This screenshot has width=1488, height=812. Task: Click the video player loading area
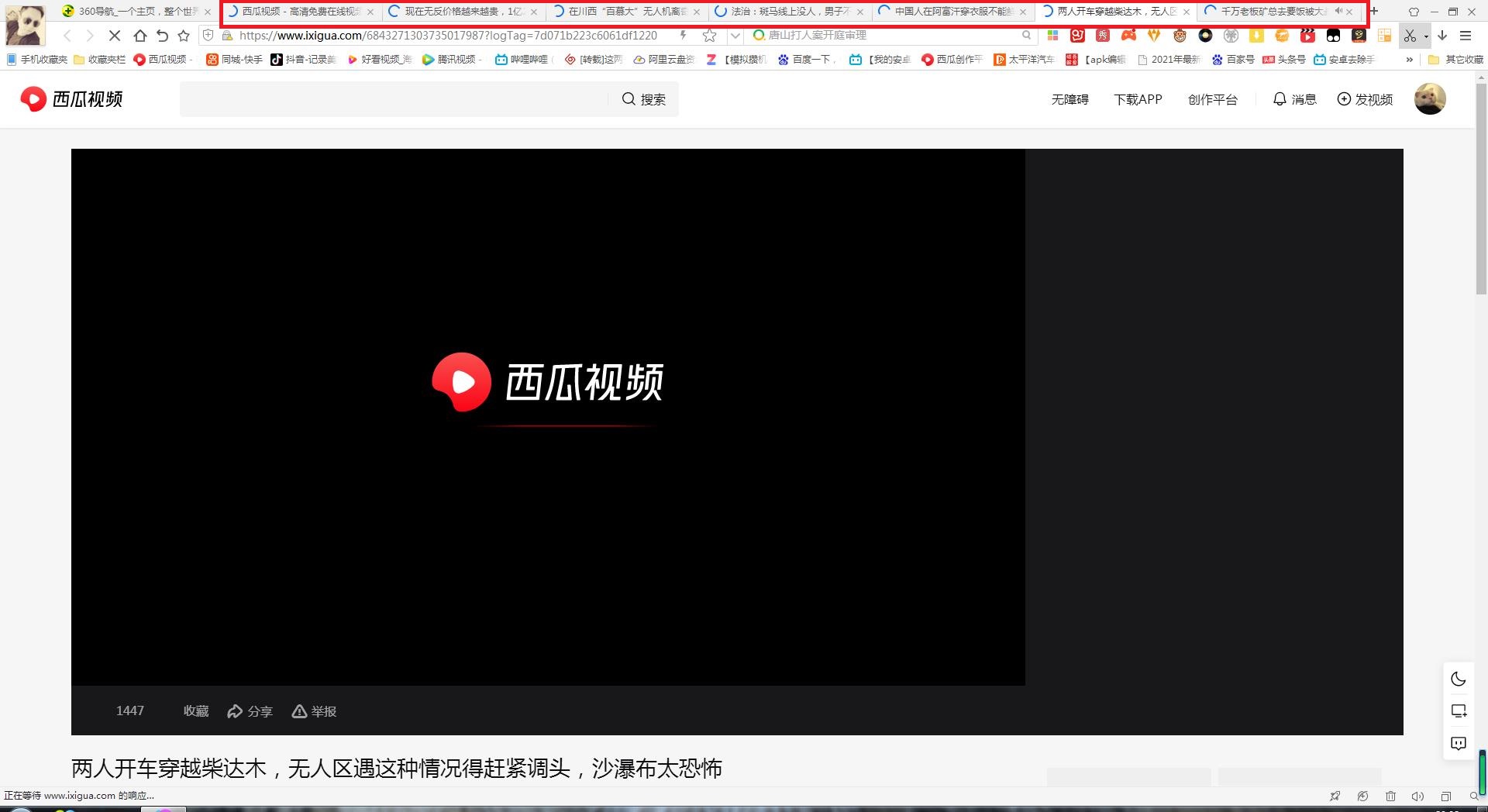[x=548, y=417]
